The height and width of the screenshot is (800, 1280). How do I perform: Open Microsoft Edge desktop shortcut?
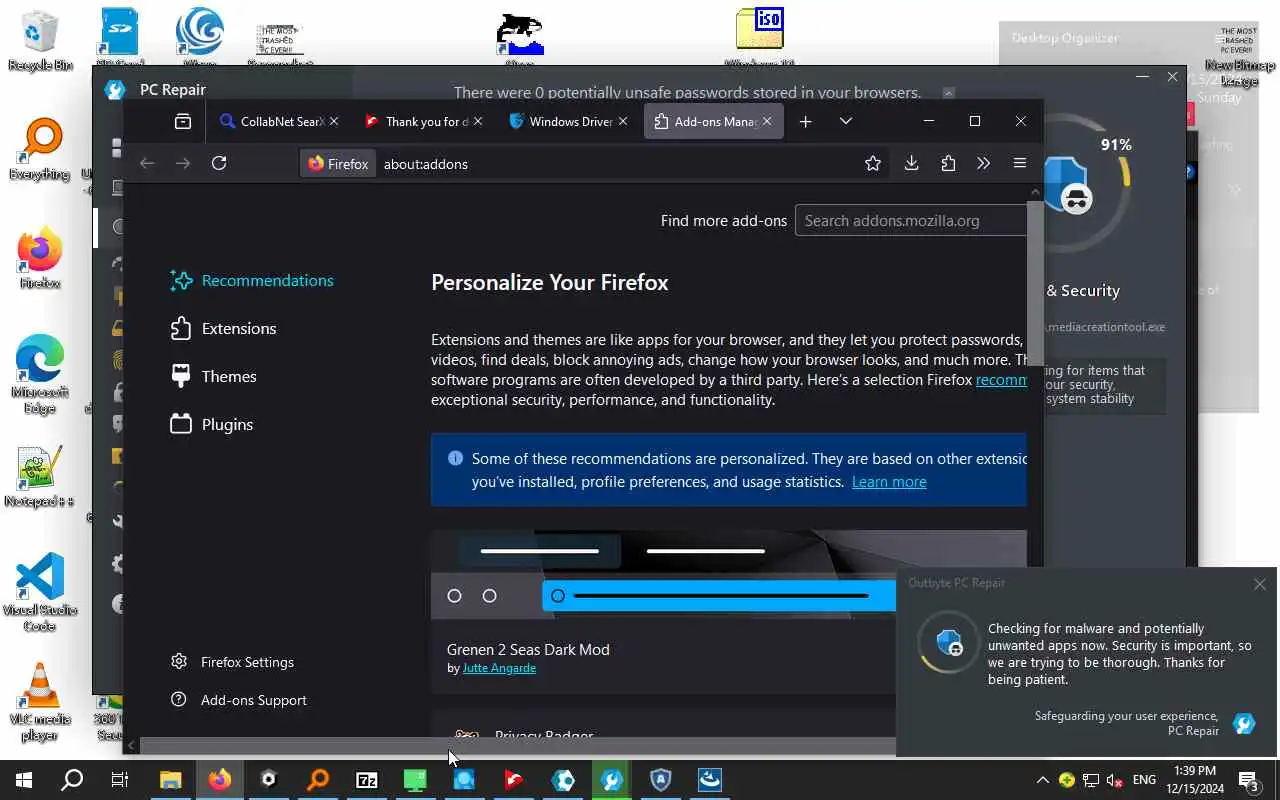pos(40,375)
